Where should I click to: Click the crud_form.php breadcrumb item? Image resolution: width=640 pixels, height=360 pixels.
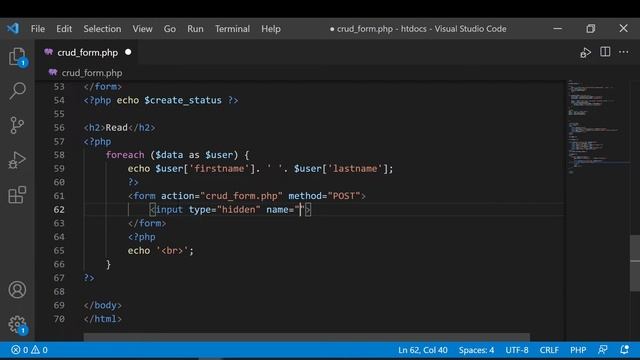pyautogui.click(x=91, y=73)
